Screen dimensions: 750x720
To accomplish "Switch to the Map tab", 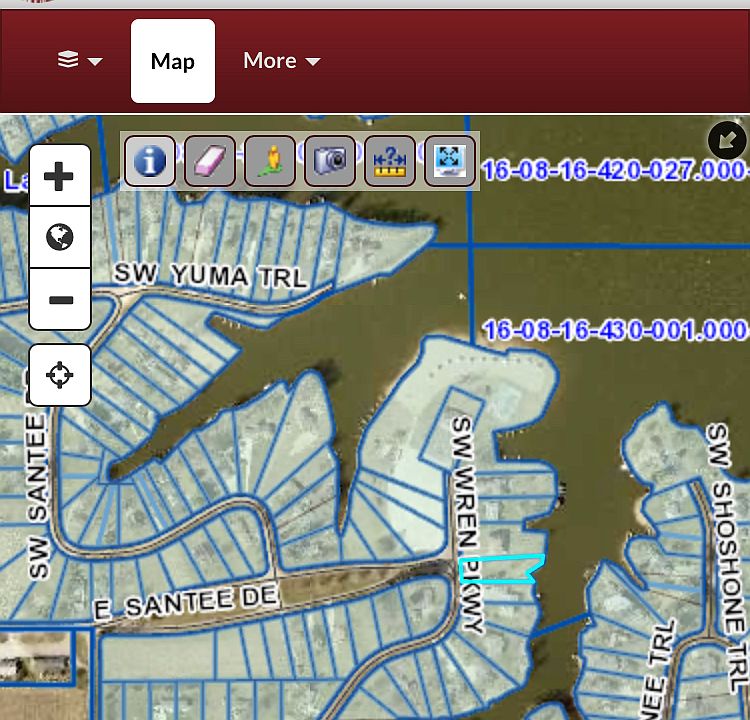I will click(173, 61).
